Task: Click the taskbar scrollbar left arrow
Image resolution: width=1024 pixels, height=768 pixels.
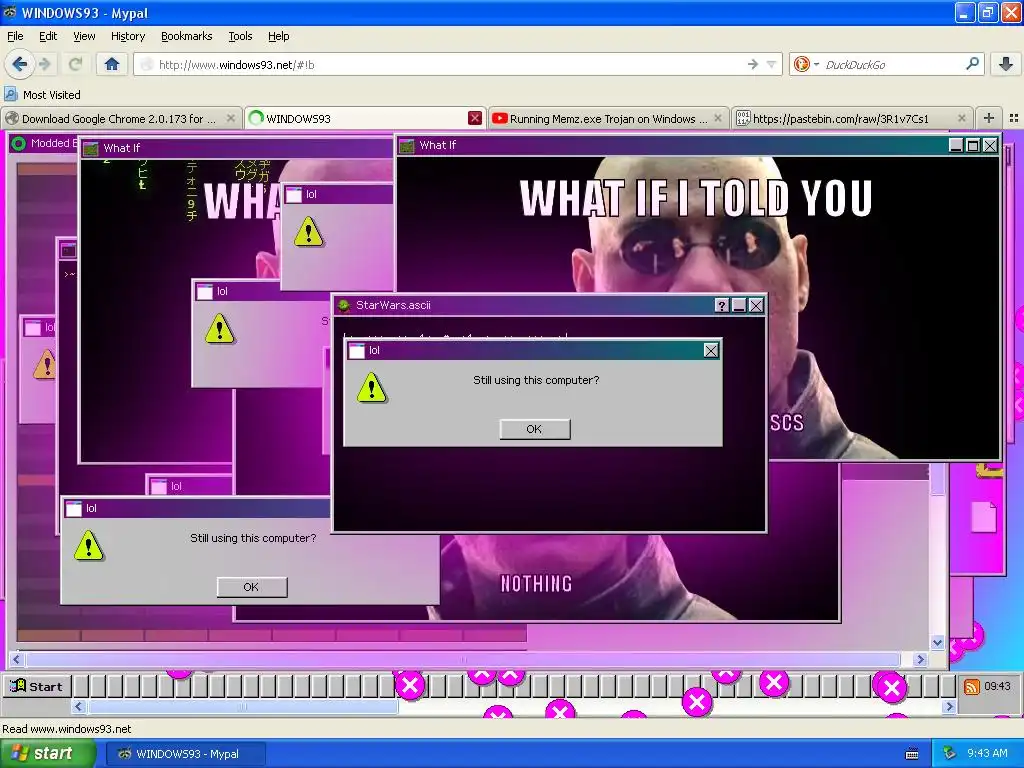Action: pyautogui.click(x=79, y=706)
